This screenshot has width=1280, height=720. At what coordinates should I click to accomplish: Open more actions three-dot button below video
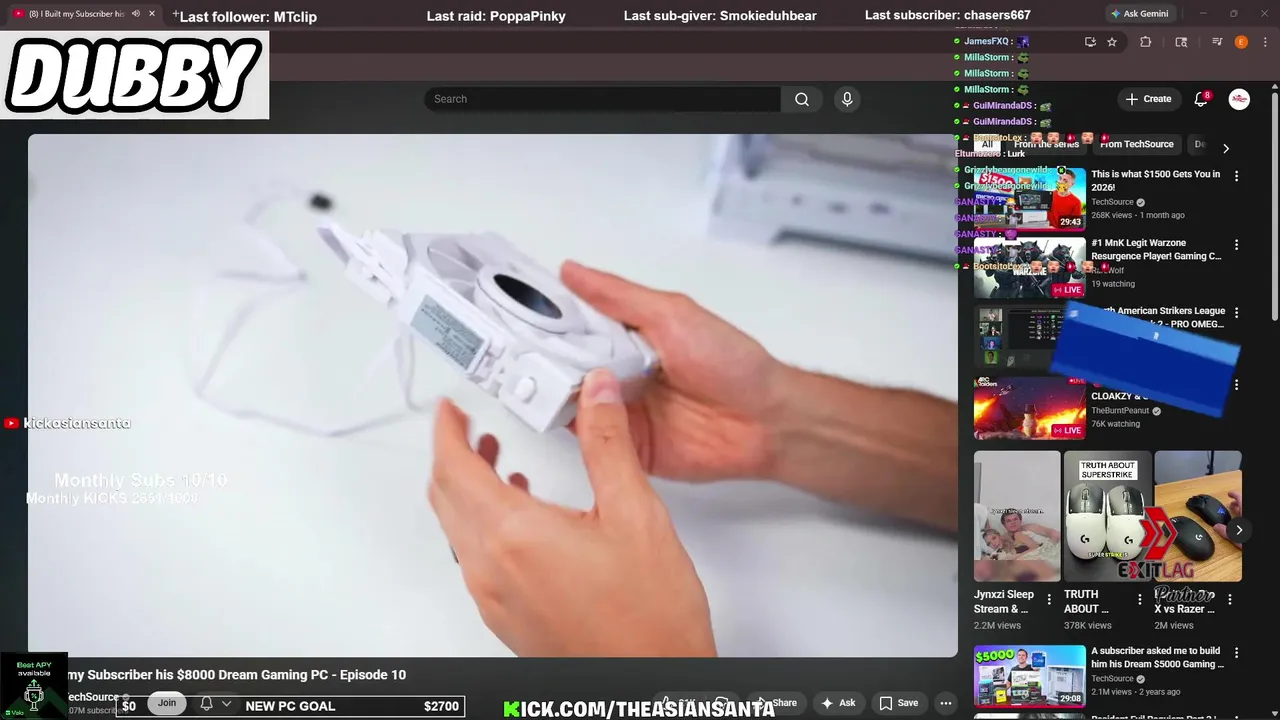tap(946, 703)
